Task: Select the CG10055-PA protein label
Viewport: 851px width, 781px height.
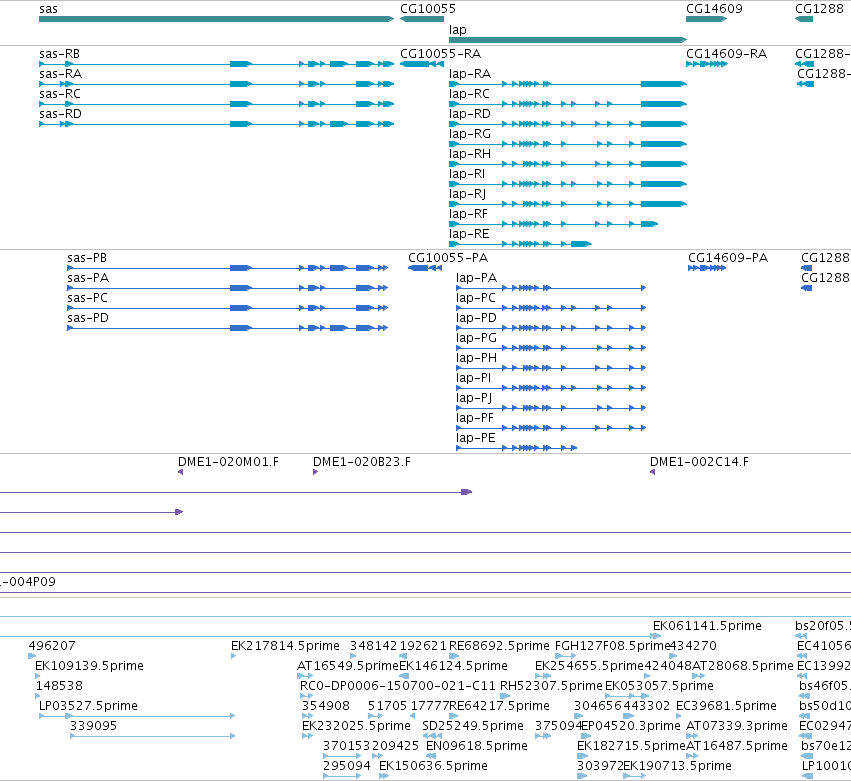Action: coord(448,258)
